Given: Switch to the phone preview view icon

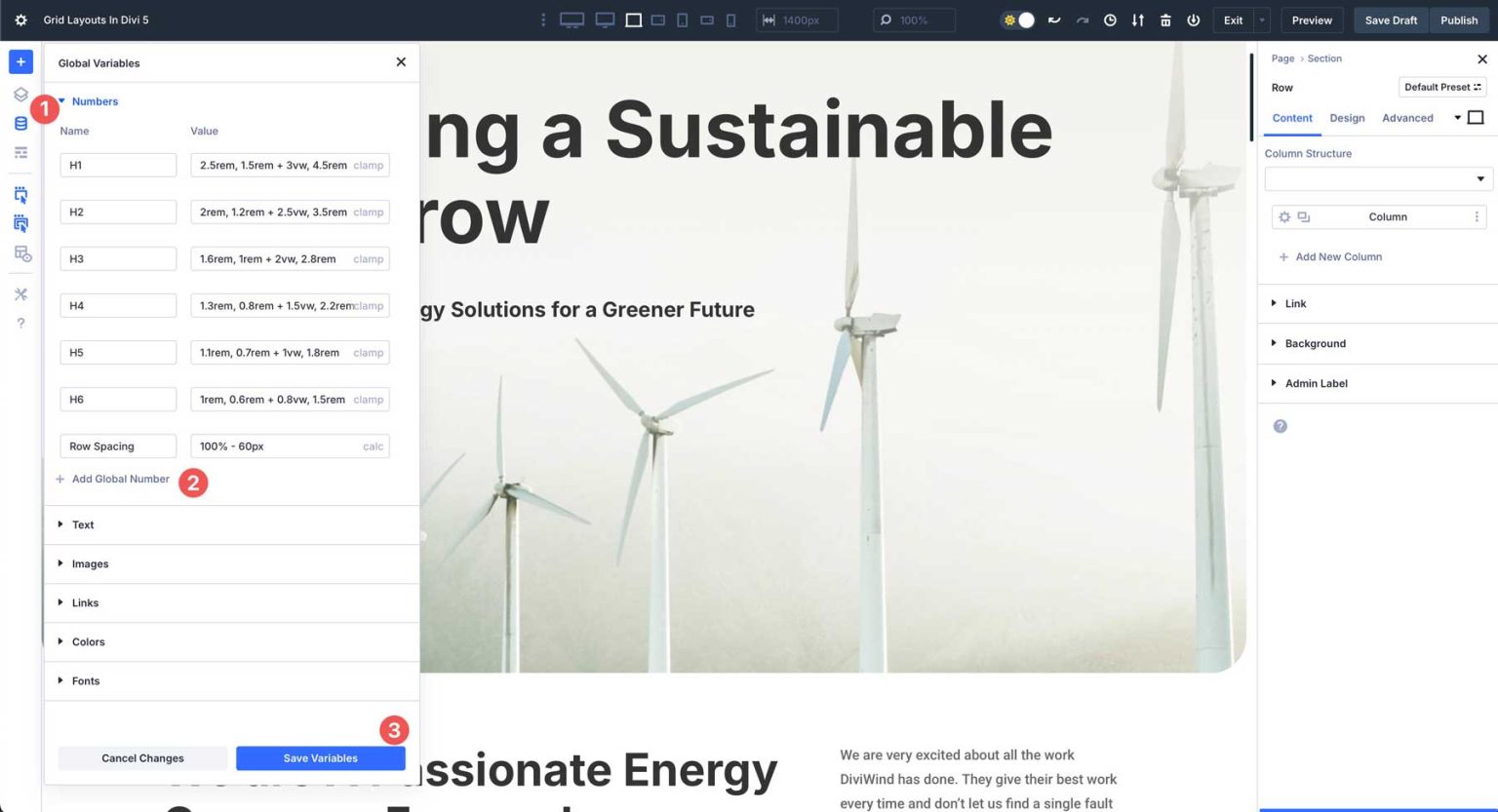Looking at the screenshot, I should point(729,19).
